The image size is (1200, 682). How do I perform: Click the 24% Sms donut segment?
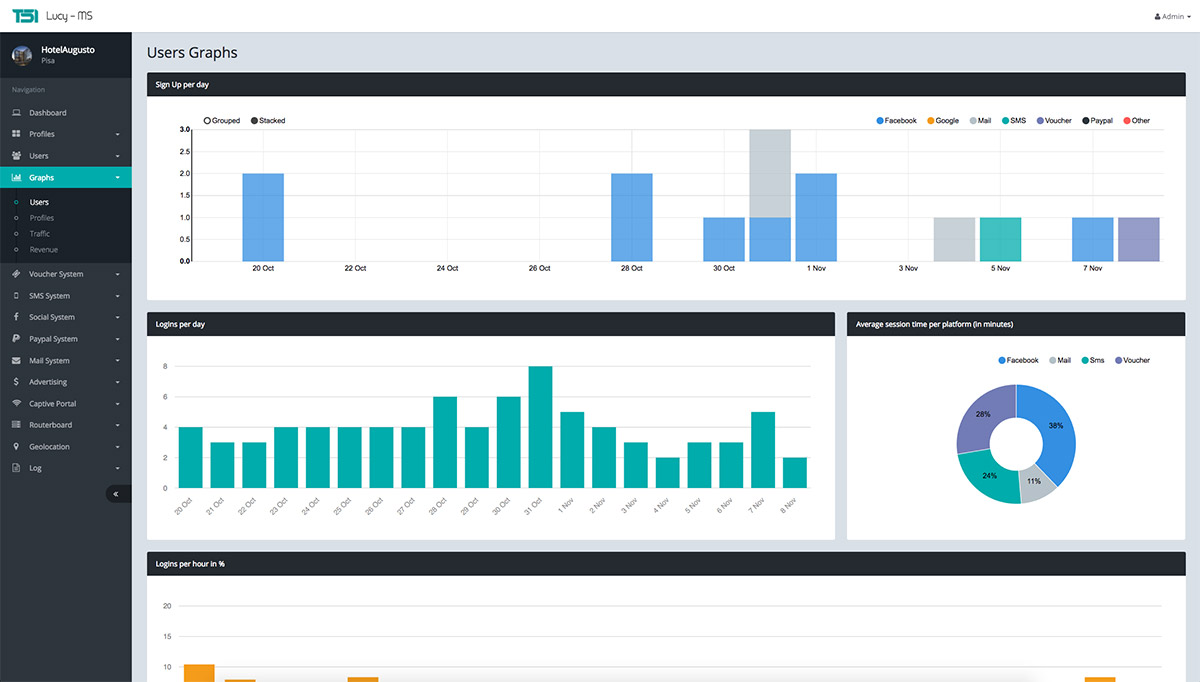tap(988, 475)
